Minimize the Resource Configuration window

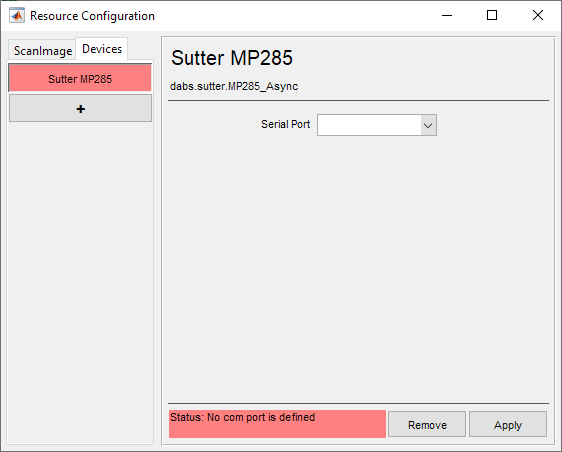(x=447, y=15)
